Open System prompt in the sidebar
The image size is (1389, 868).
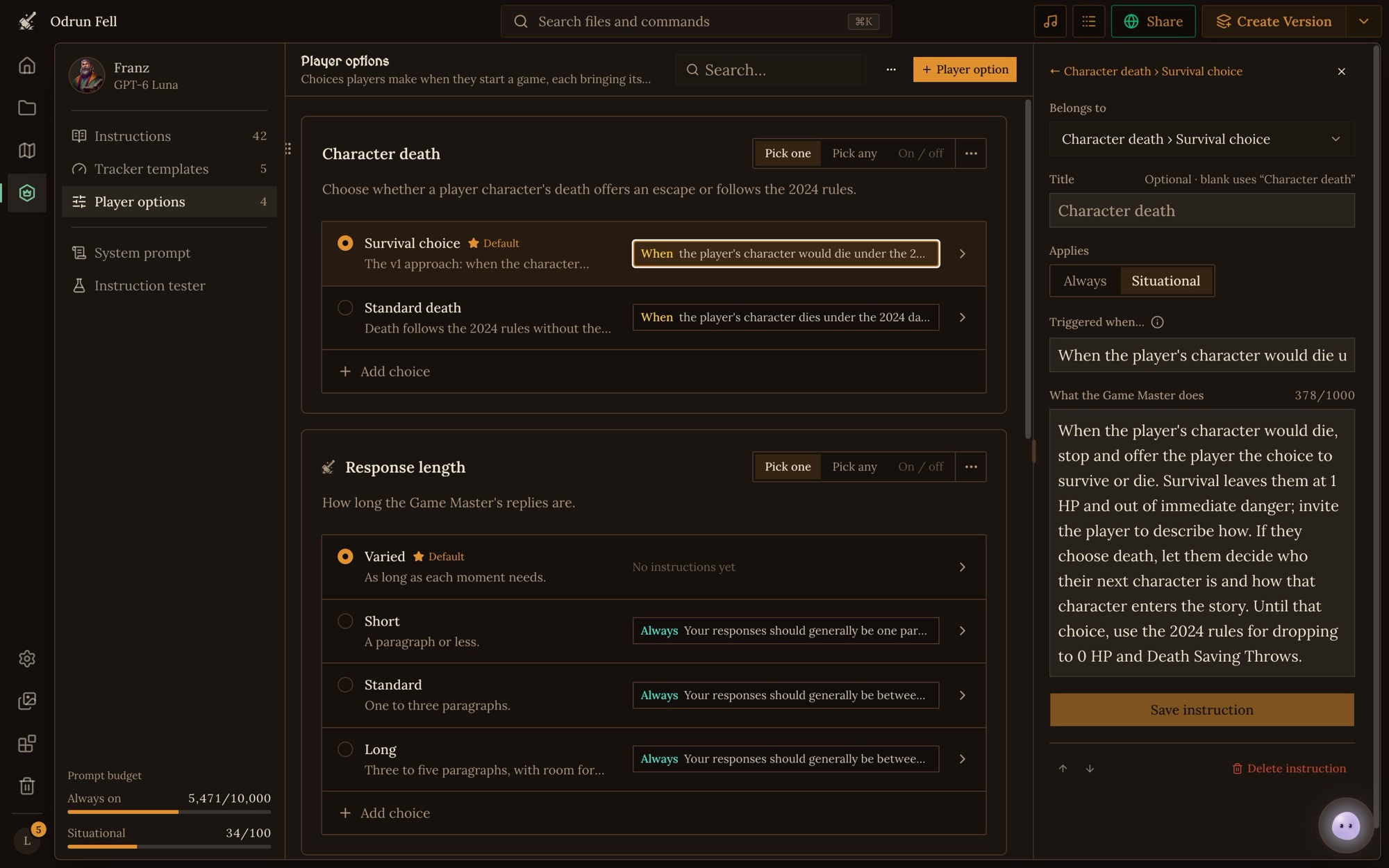(169, 253)
